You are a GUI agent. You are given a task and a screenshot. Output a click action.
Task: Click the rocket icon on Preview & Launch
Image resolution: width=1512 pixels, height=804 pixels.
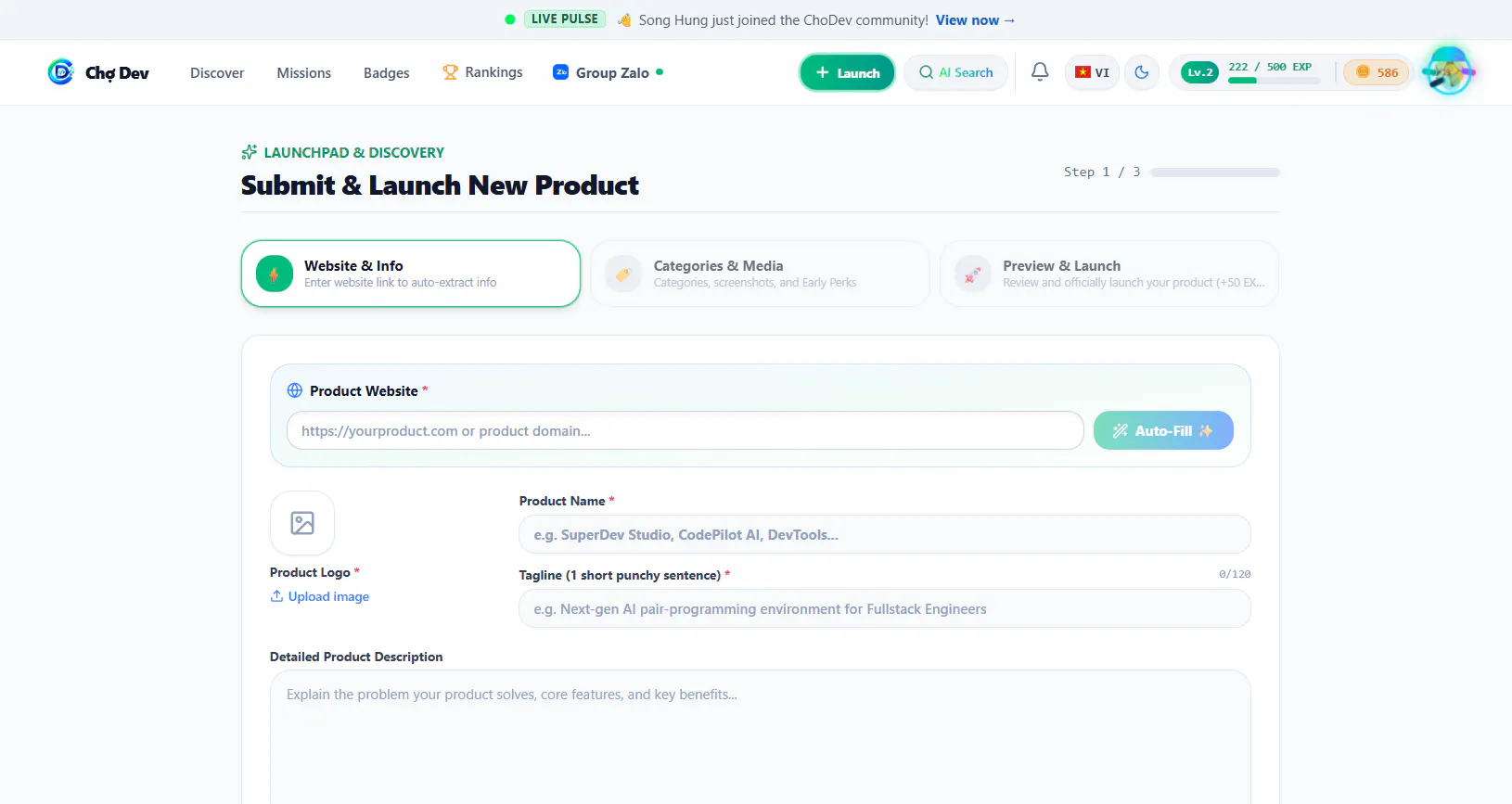pos(973,274)
